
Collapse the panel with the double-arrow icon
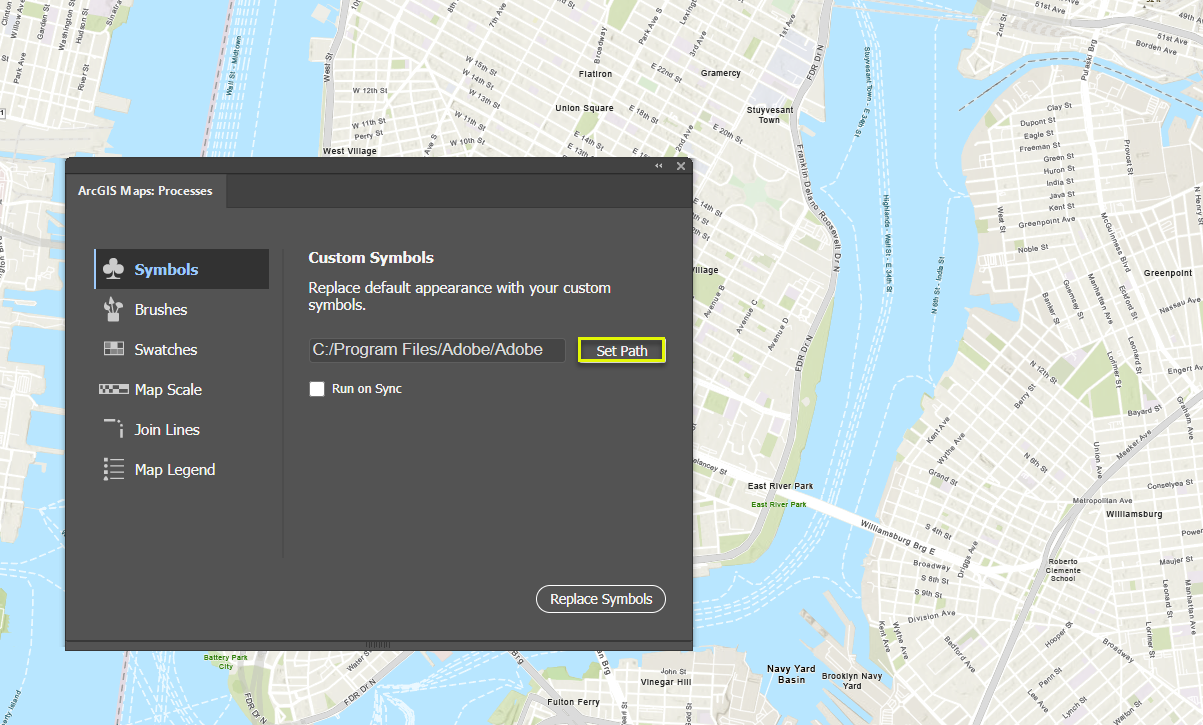pos(659,166)
